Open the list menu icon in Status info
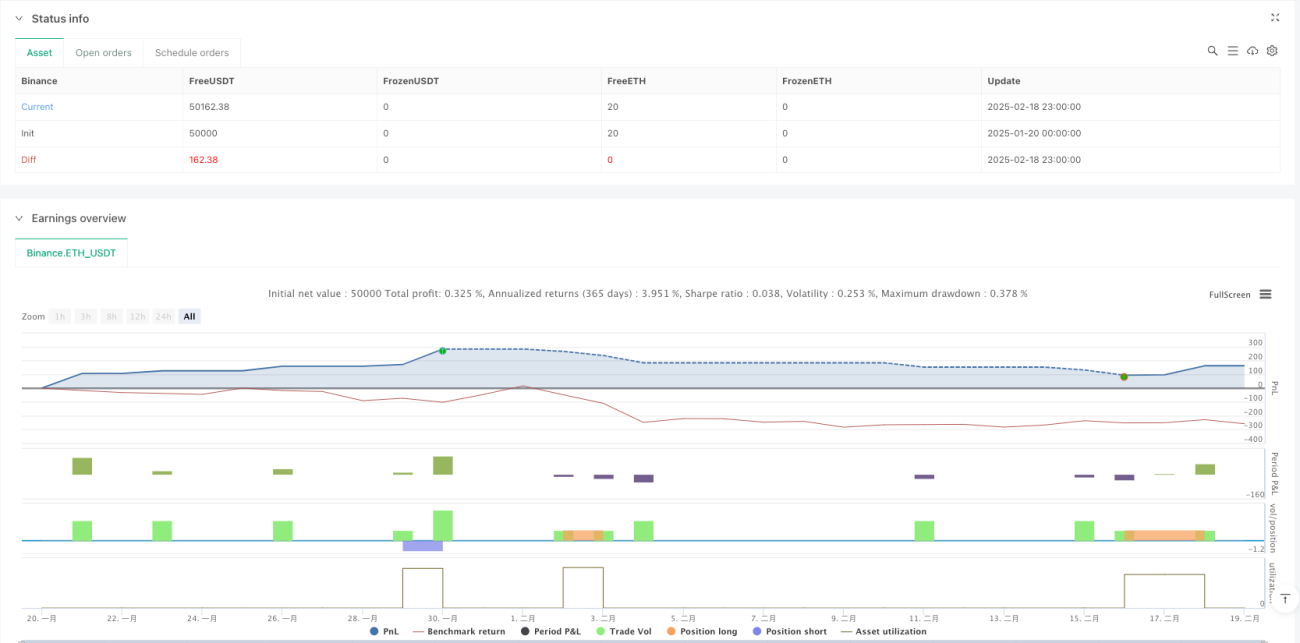1300x643 pixels. point(1233,51)
